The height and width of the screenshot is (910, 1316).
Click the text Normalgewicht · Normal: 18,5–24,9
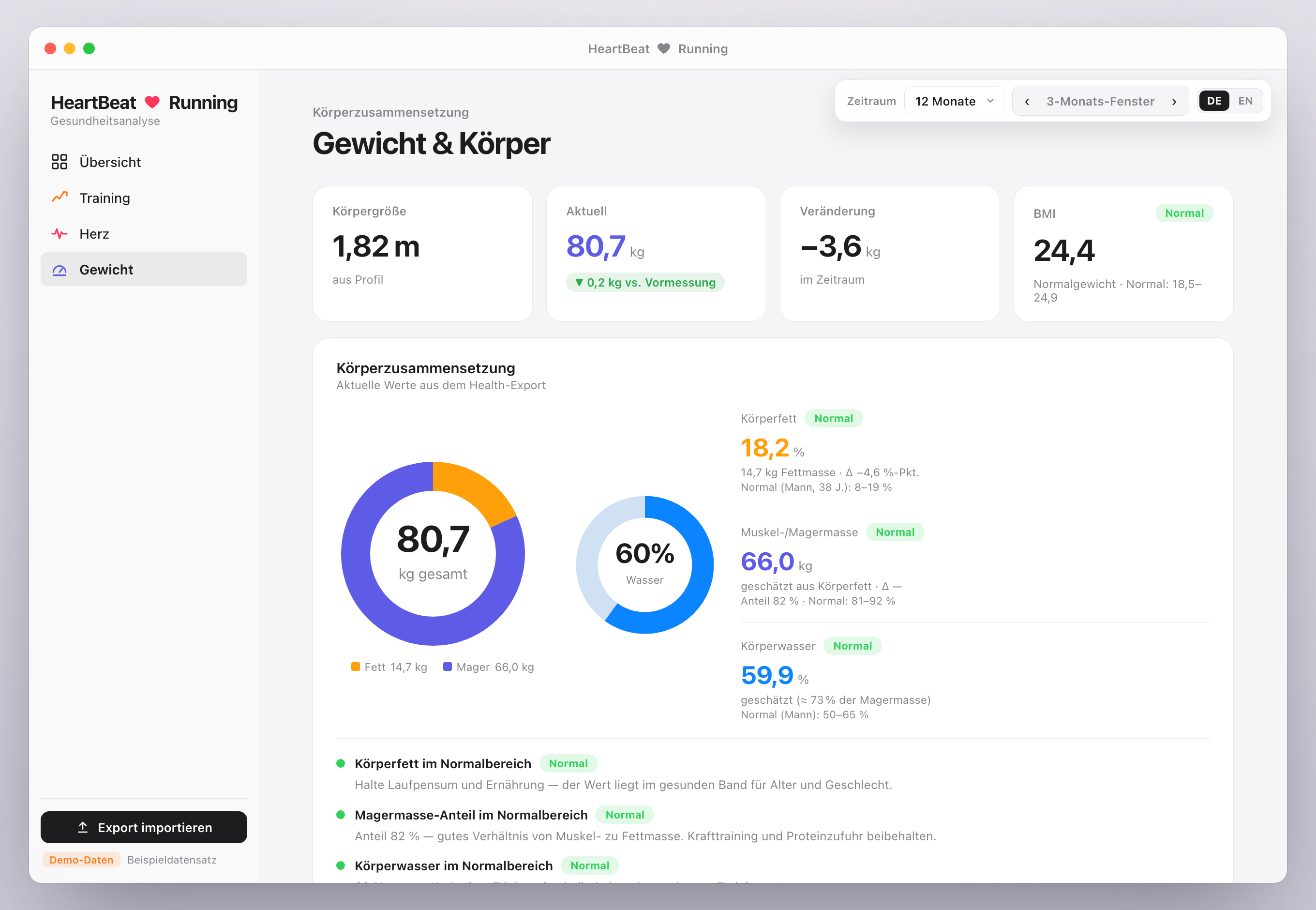(1117, 290)
